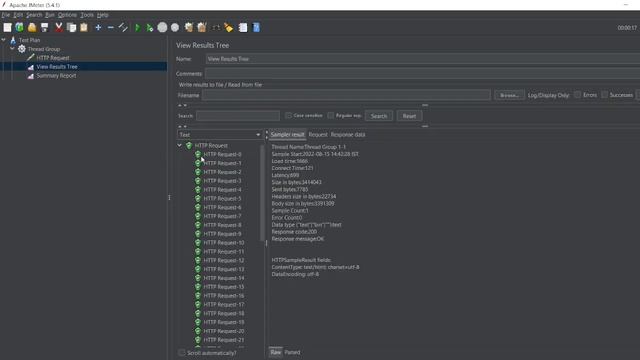Click the Search button beside Regular exp.
Screen dimensions: 640x360
[x=379, y=116]
